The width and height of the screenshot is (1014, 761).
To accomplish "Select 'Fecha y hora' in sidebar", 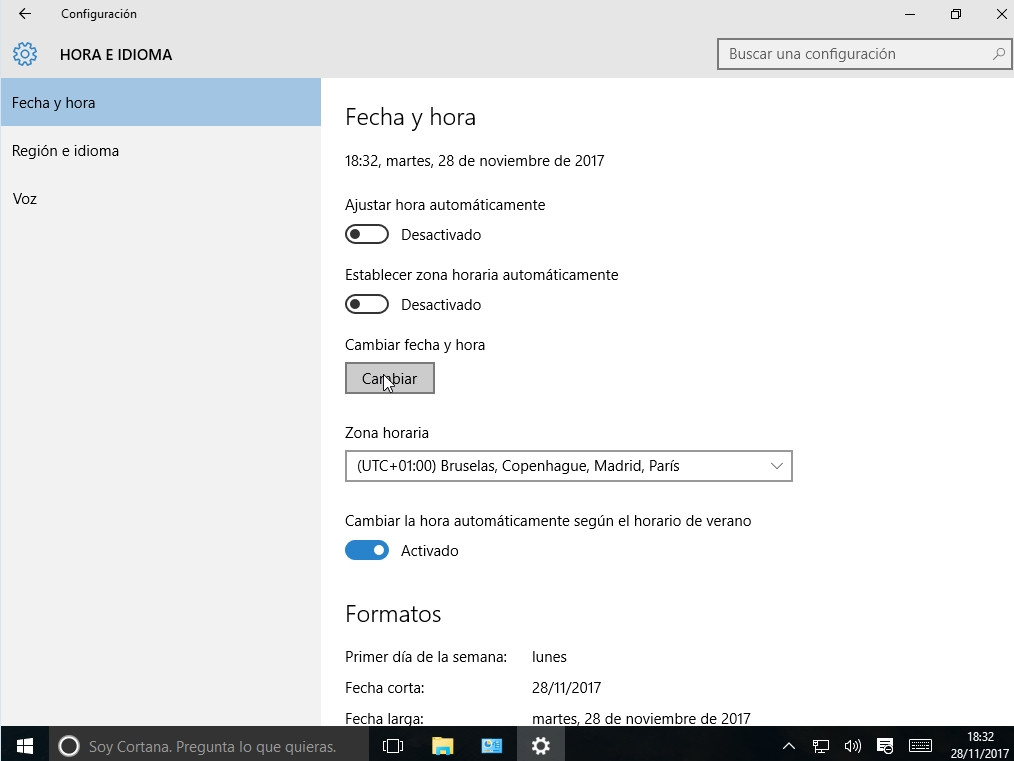I will 54,103.
